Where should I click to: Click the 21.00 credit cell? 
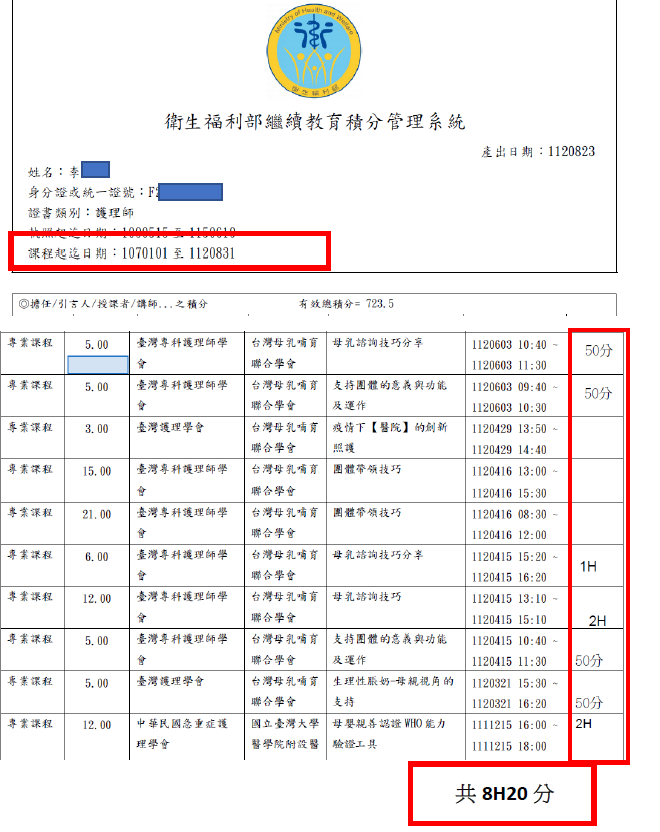[97, 513]
